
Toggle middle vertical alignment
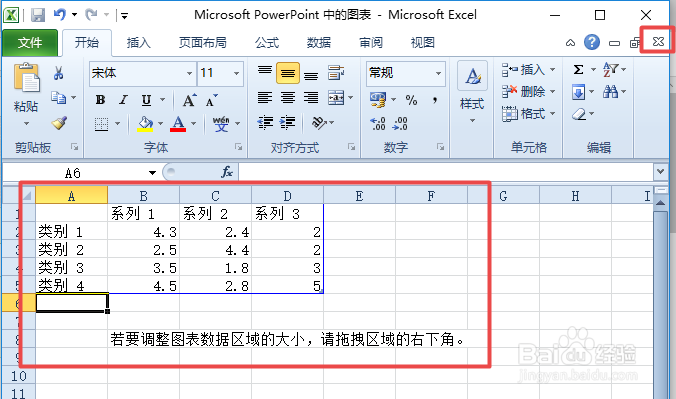coord(288,72)
